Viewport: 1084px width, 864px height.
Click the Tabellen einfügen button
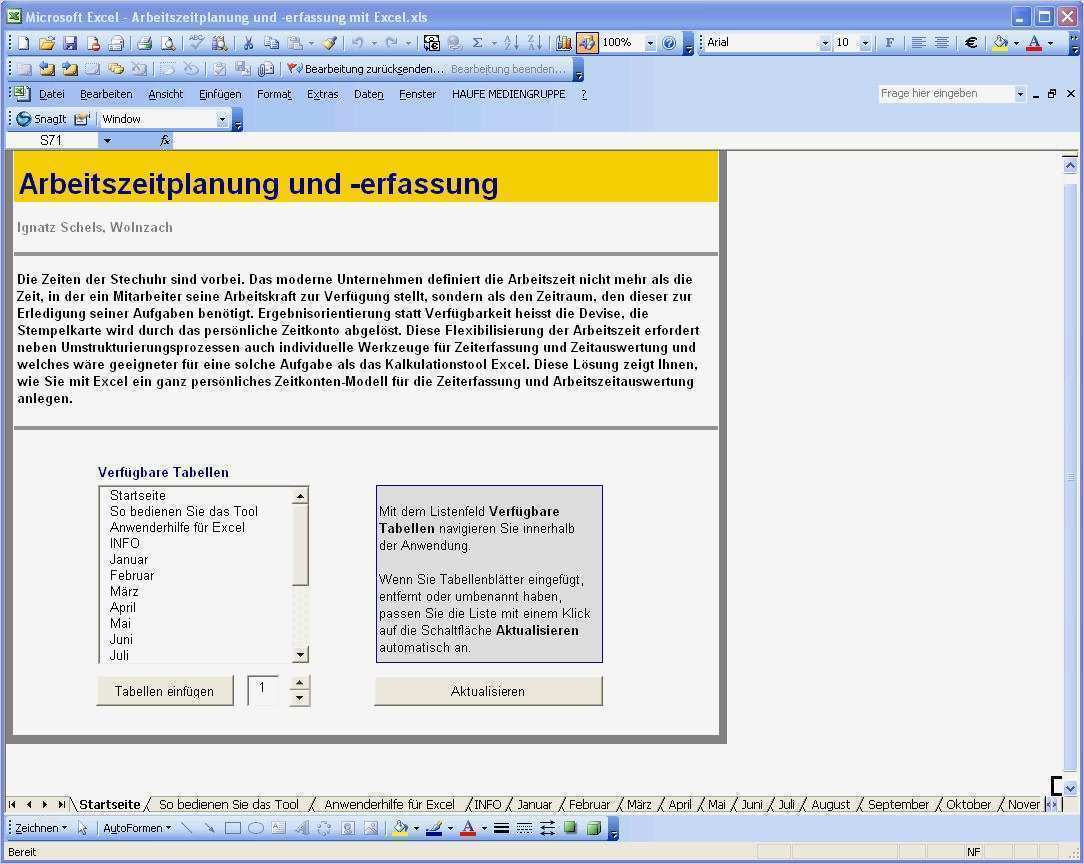pyautogui.click(x=165, y=691)
